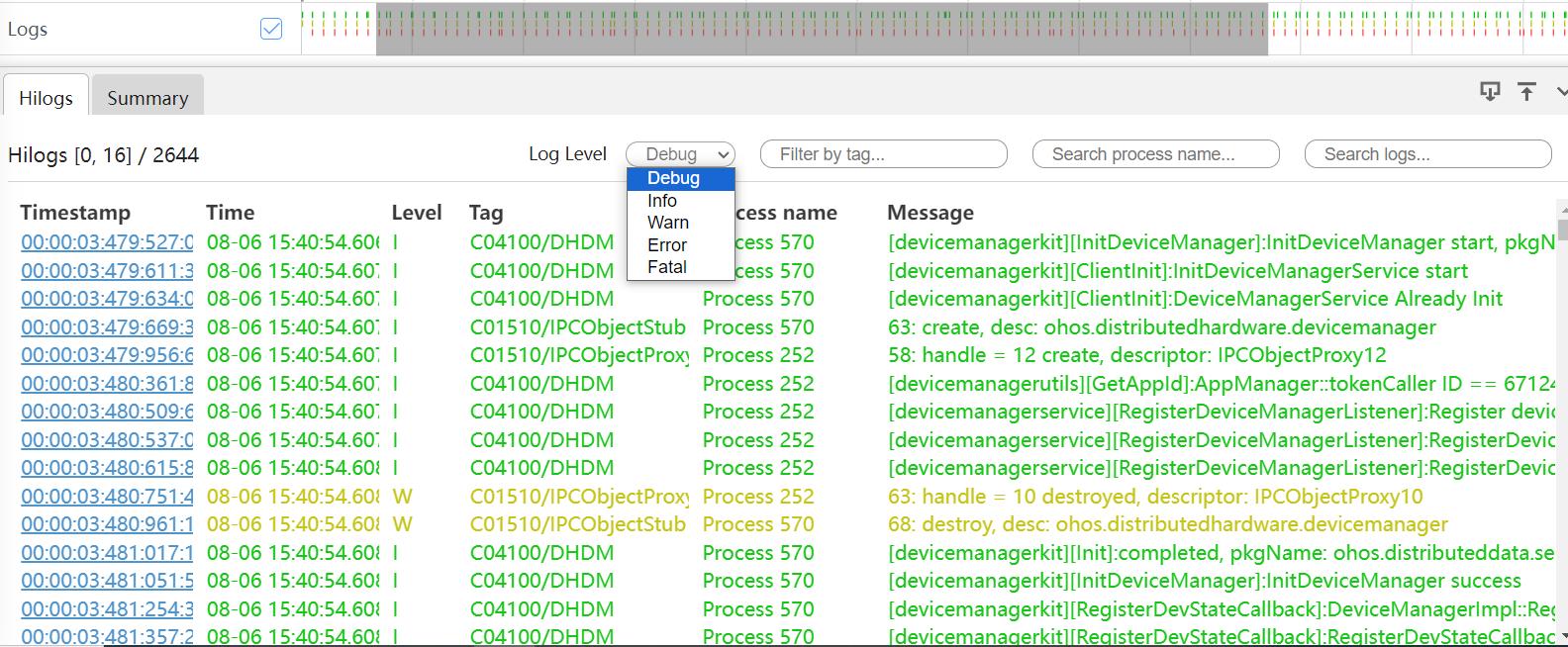The height and width of the screenshot is (647, 1568).
Task: Select Fatal log level option
Action: click(x=667, y=267)
